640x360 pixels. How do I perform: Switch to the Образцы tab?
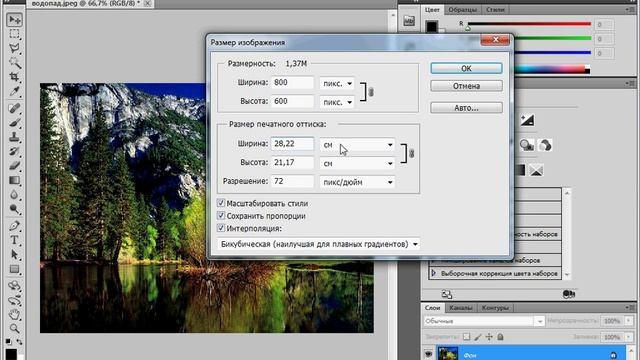(x=462, y=10)
